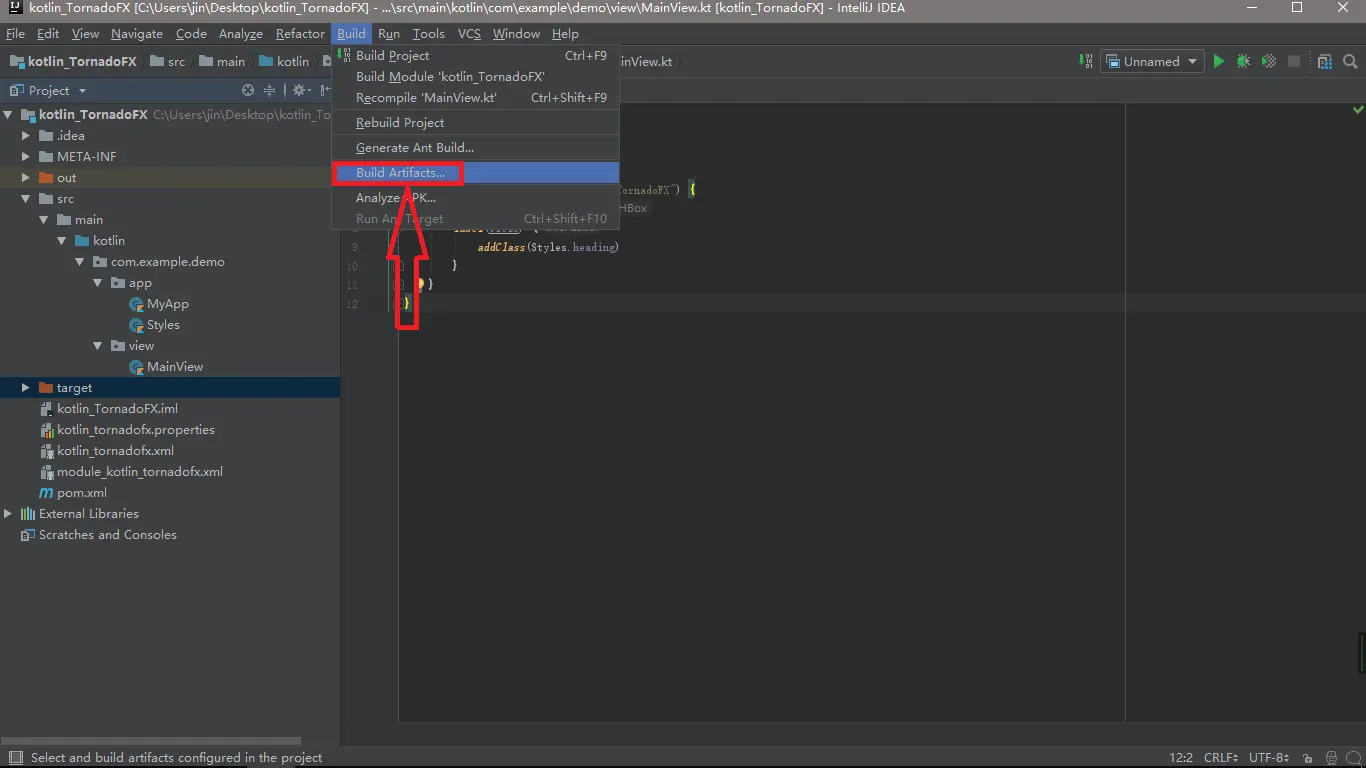
Task: Select Scratches and Consoles node
Action: click(x=98, y=535)
